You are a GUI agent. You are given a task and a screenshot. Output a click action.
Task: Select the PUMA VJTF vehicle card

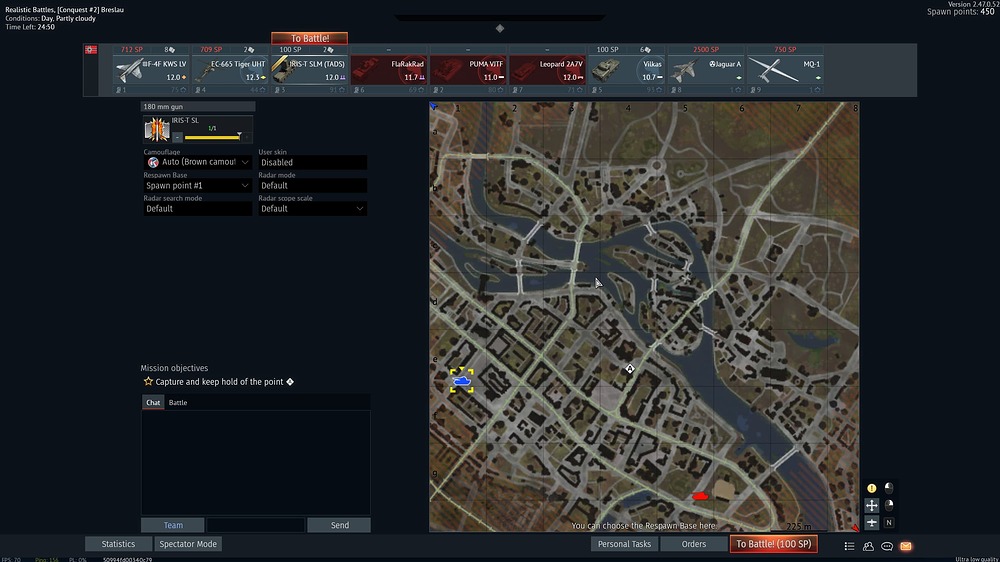[x=467, y=70]
